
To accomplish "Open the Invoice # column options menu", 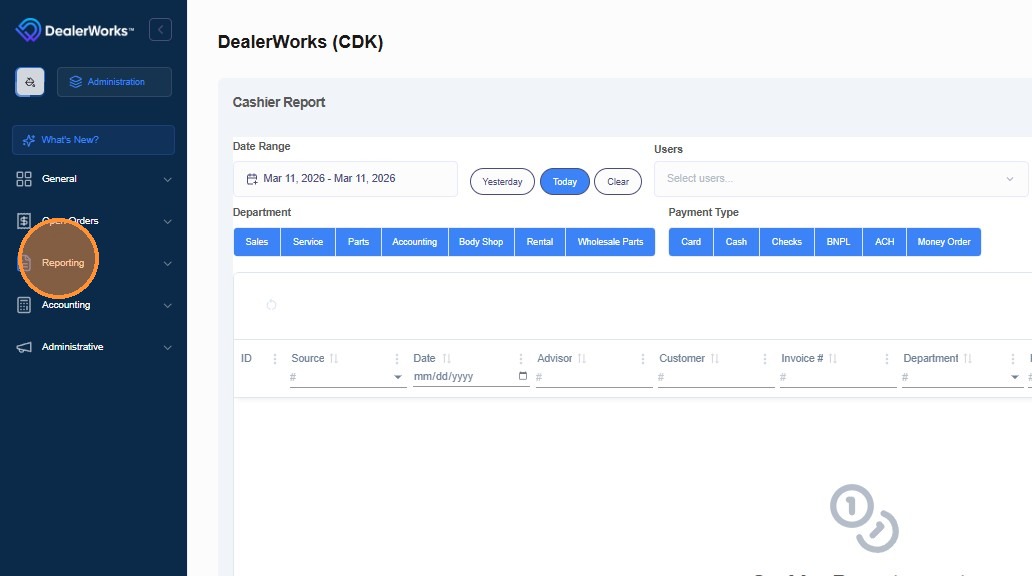I will [887, 359].
